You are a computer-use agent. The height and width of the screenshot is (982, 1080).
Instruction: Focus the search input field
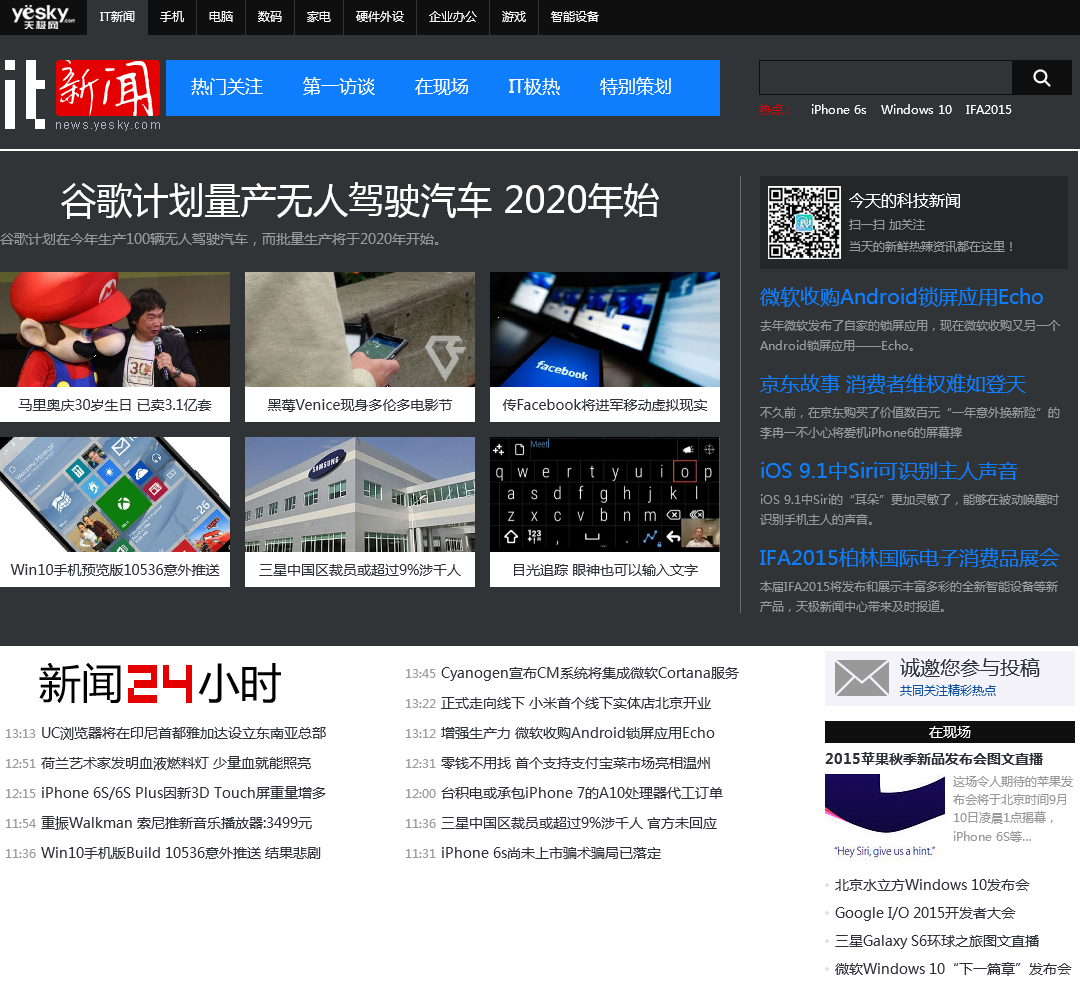pyautogui.click(x=886, y=78)
